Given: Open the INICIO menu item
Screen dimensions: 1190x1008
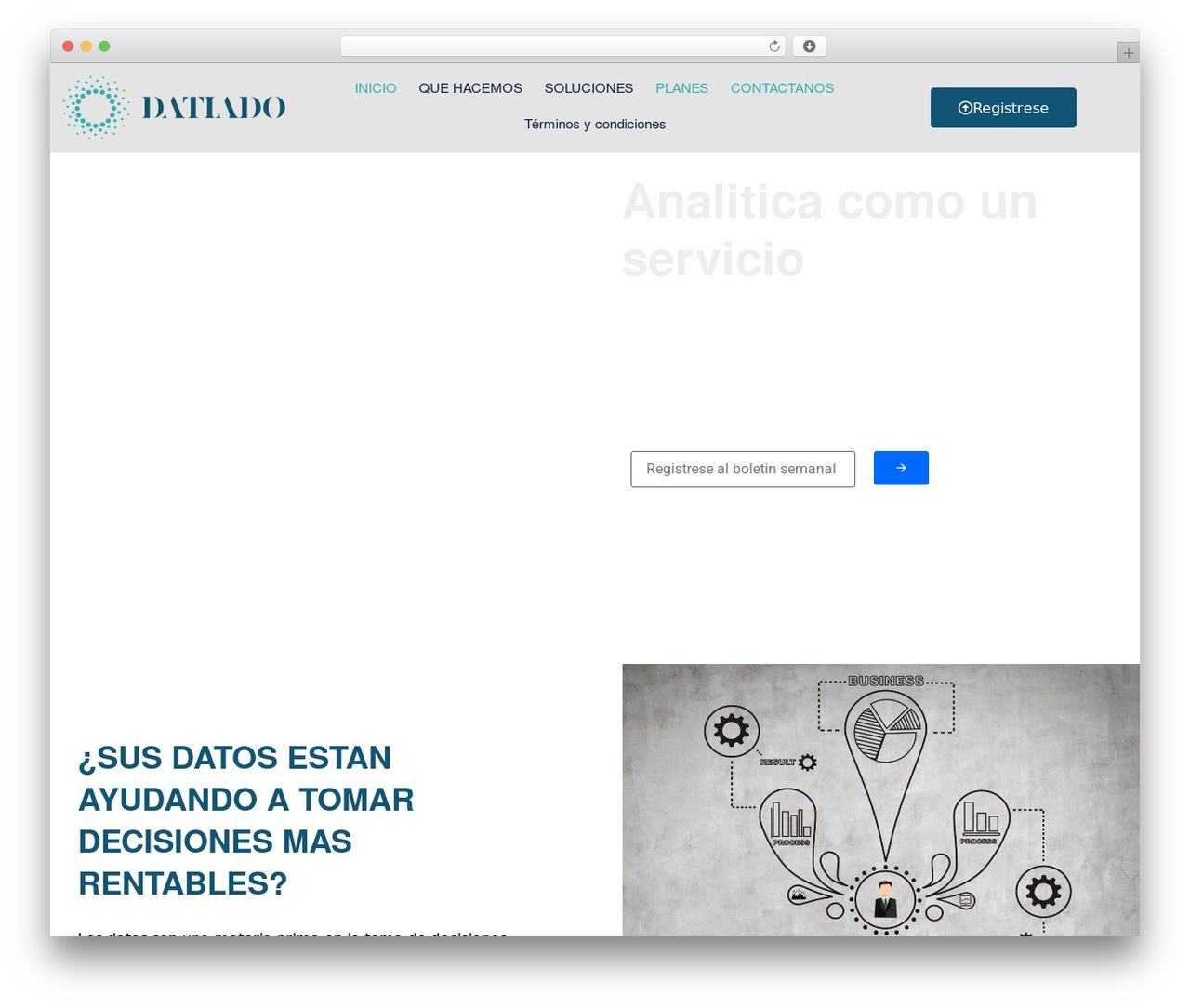Looking at the screenshot, I should click(x=376, y=88).
